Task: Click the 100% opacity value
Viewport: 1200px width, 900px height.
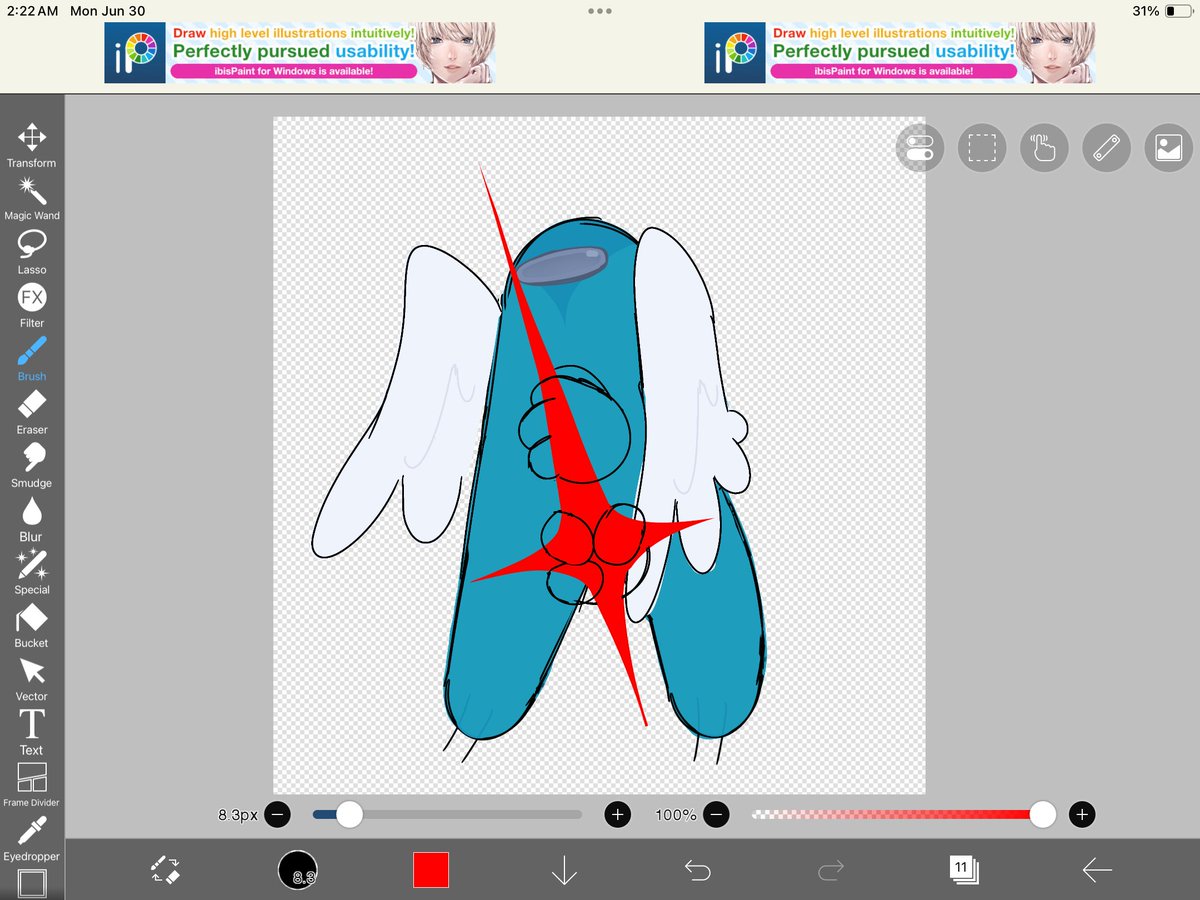Action: pos(676,815)
